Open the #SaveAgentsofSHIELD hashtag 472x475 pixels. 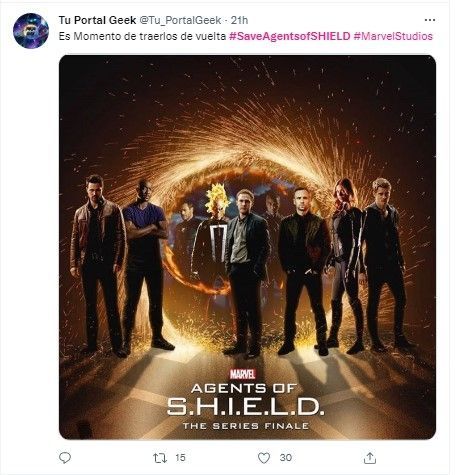(x=290, y=36)
